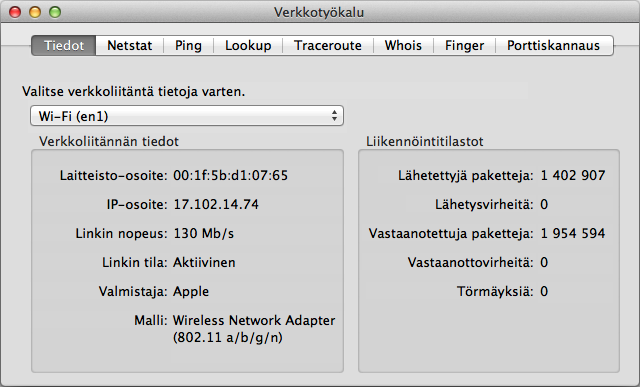Click sent packets count 1 402 907
The image size is (640, 387).
573,176
